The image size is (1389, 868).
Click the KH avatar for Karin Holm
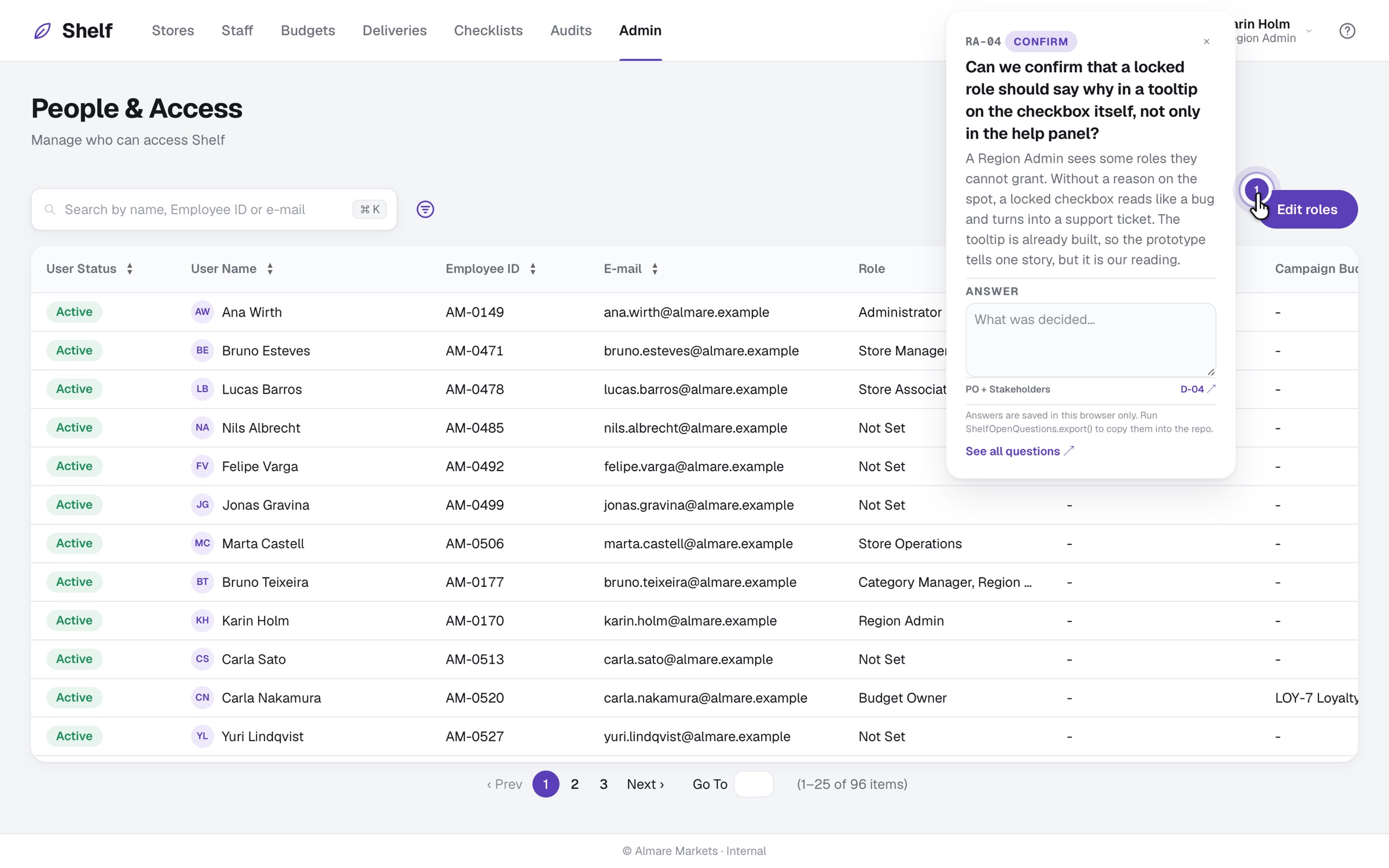(202, 620)
